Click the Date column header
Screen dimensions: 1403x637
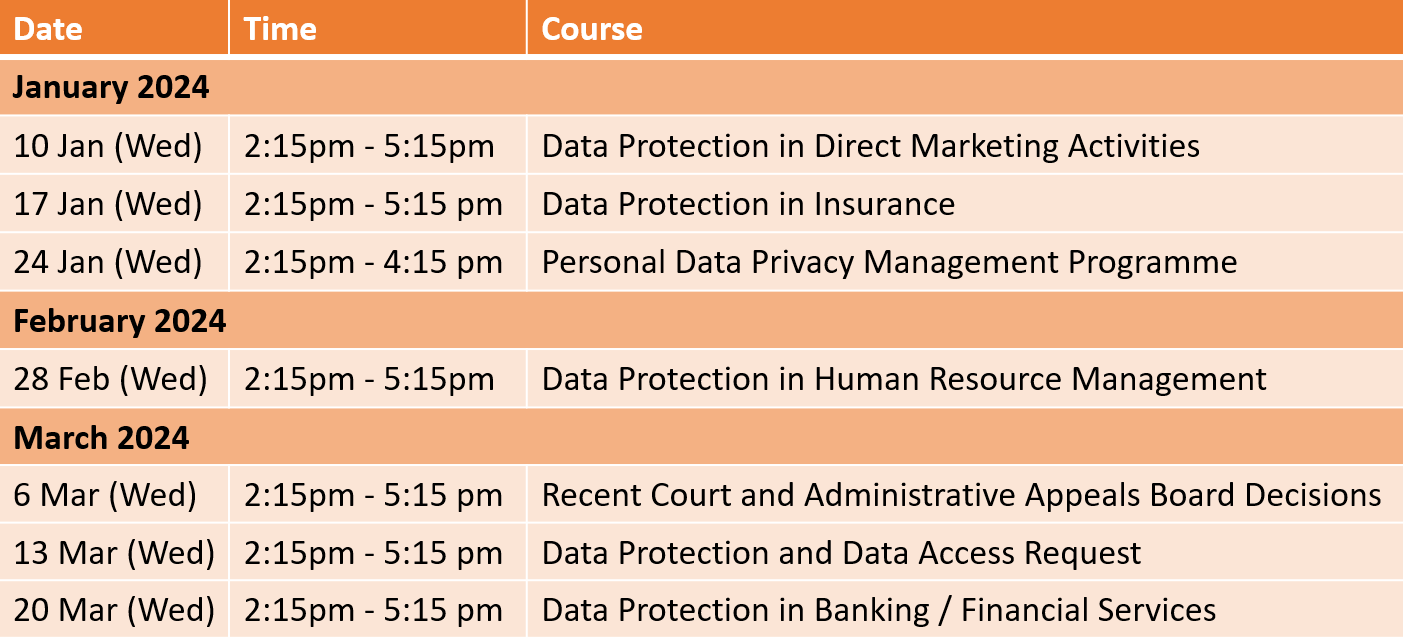114,28
